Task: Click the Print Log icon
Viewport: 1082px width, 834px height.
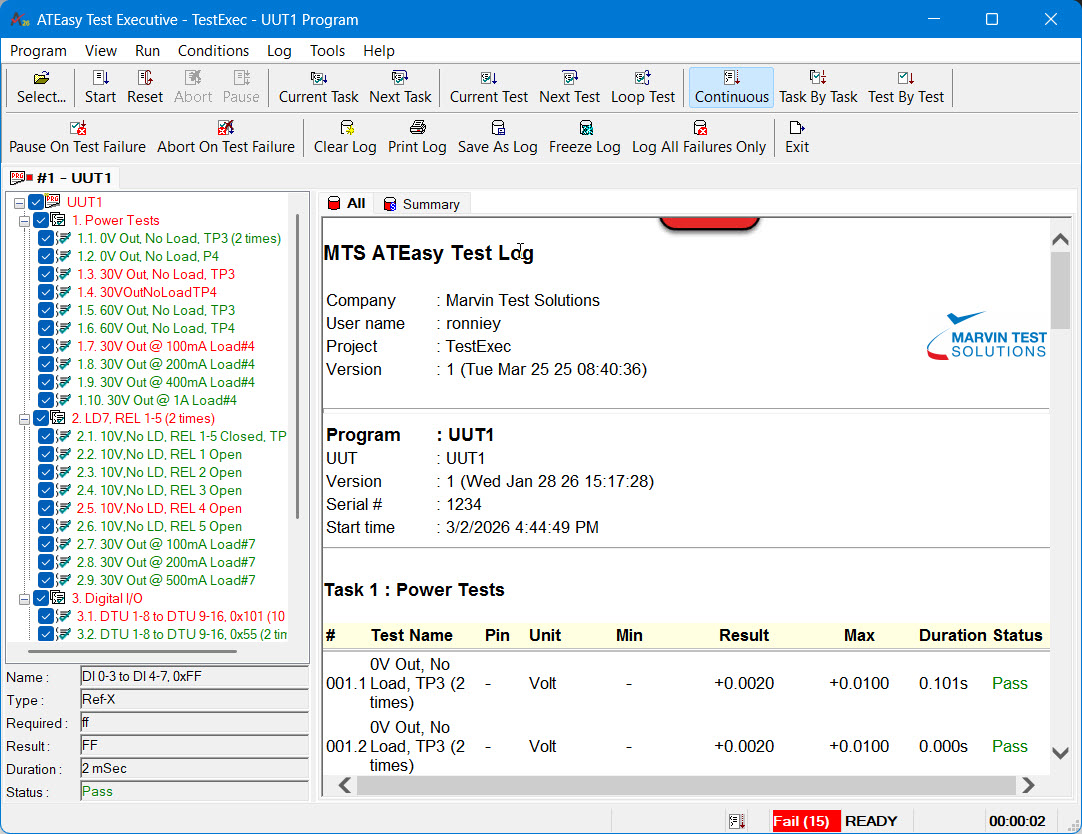Action: coord(417,137)
